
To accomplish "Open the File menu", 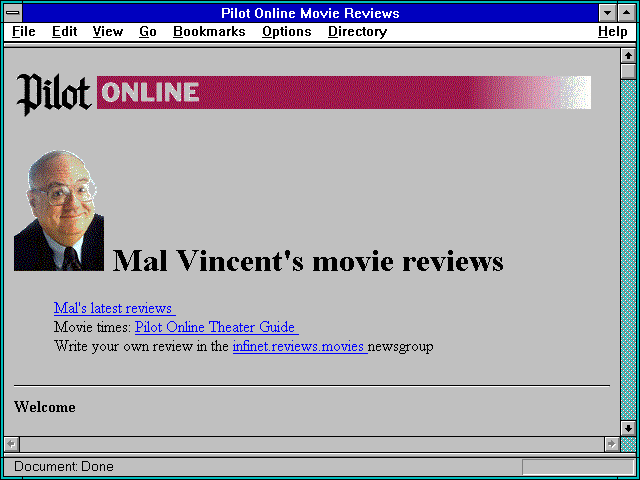I will tap(24, 32).
